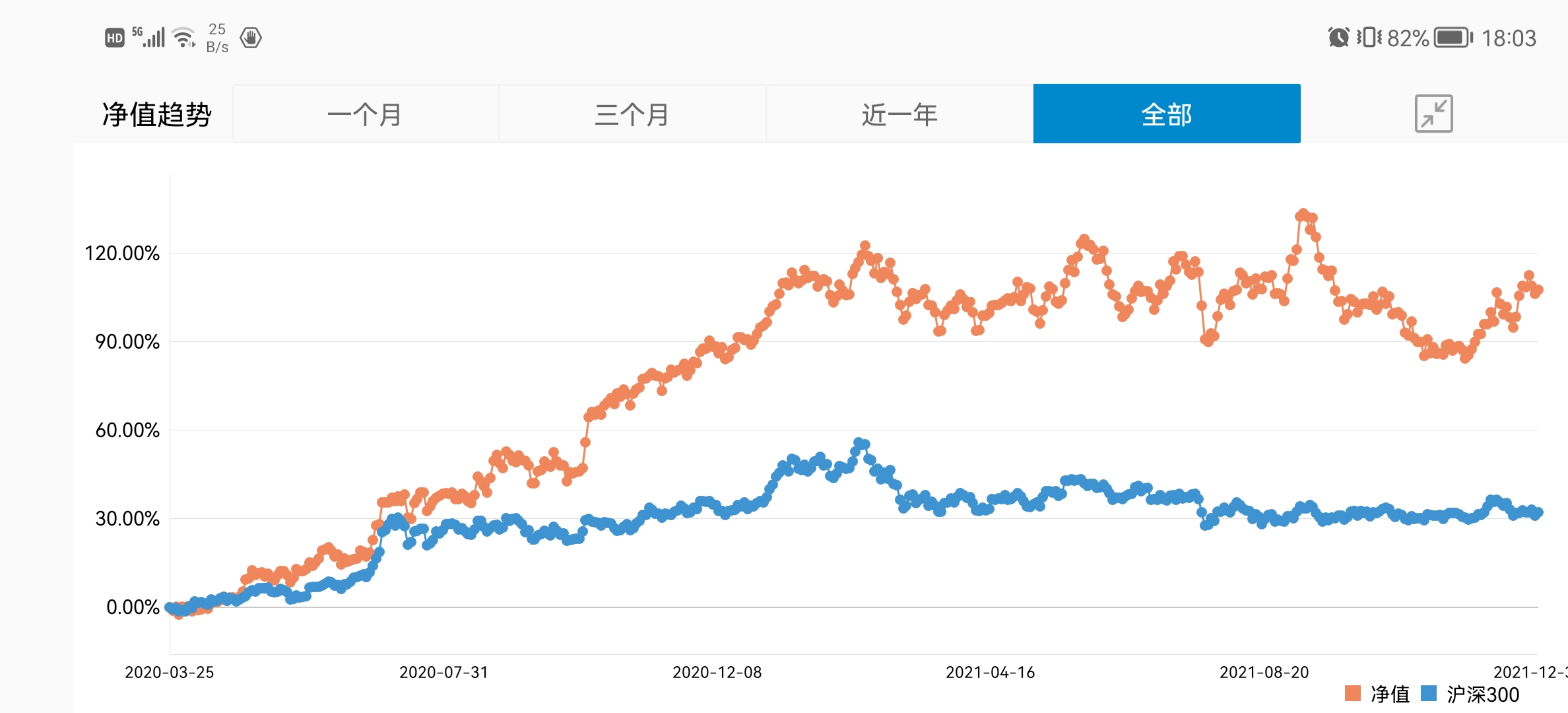Click the 沪深300 legend label

pos(1483,694)
